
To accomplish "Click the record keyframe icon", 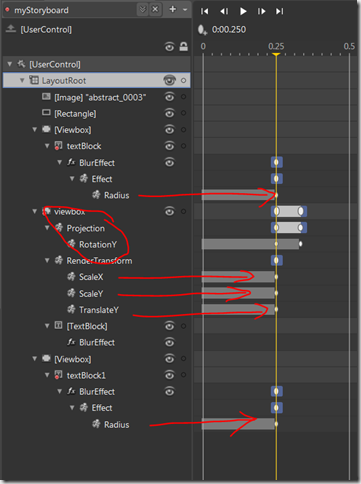I will point(202,30).
